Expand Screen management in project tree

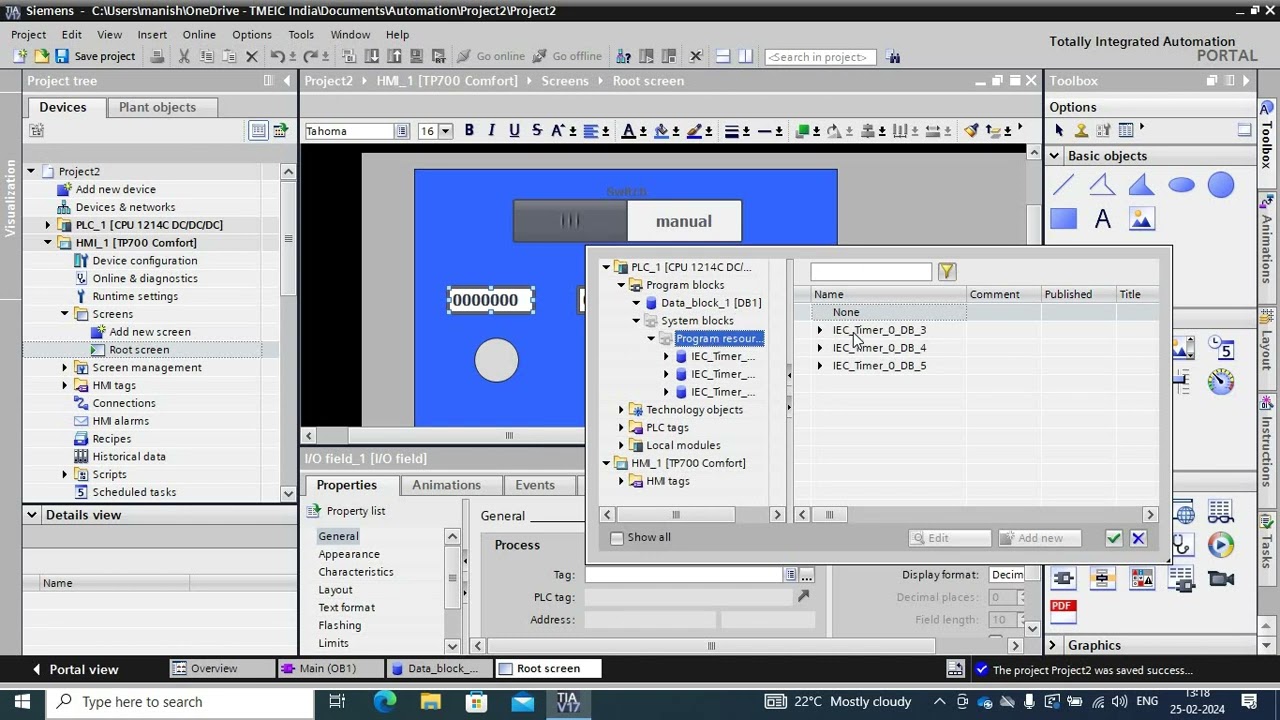[65, 368]
